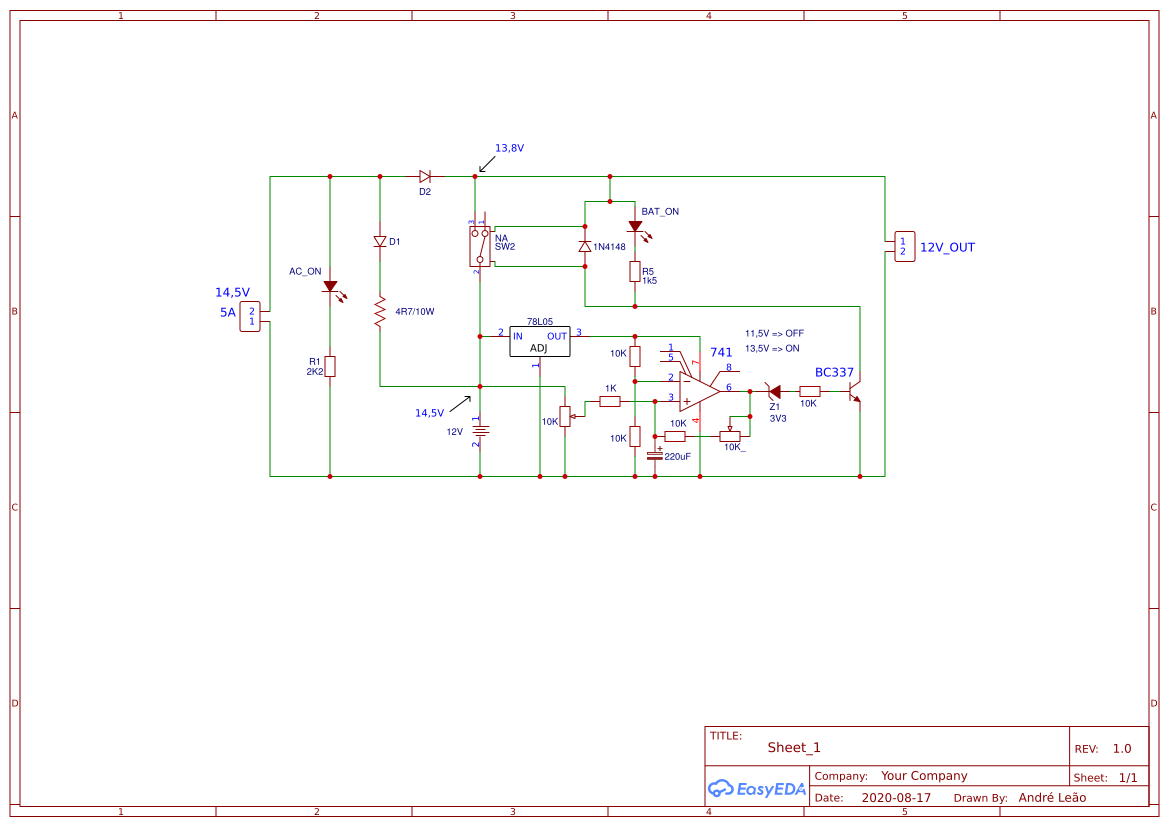Viewport: 1169px width, 827px height.
Task: Select the 12V_OUT connector
Action: point(903,246)
